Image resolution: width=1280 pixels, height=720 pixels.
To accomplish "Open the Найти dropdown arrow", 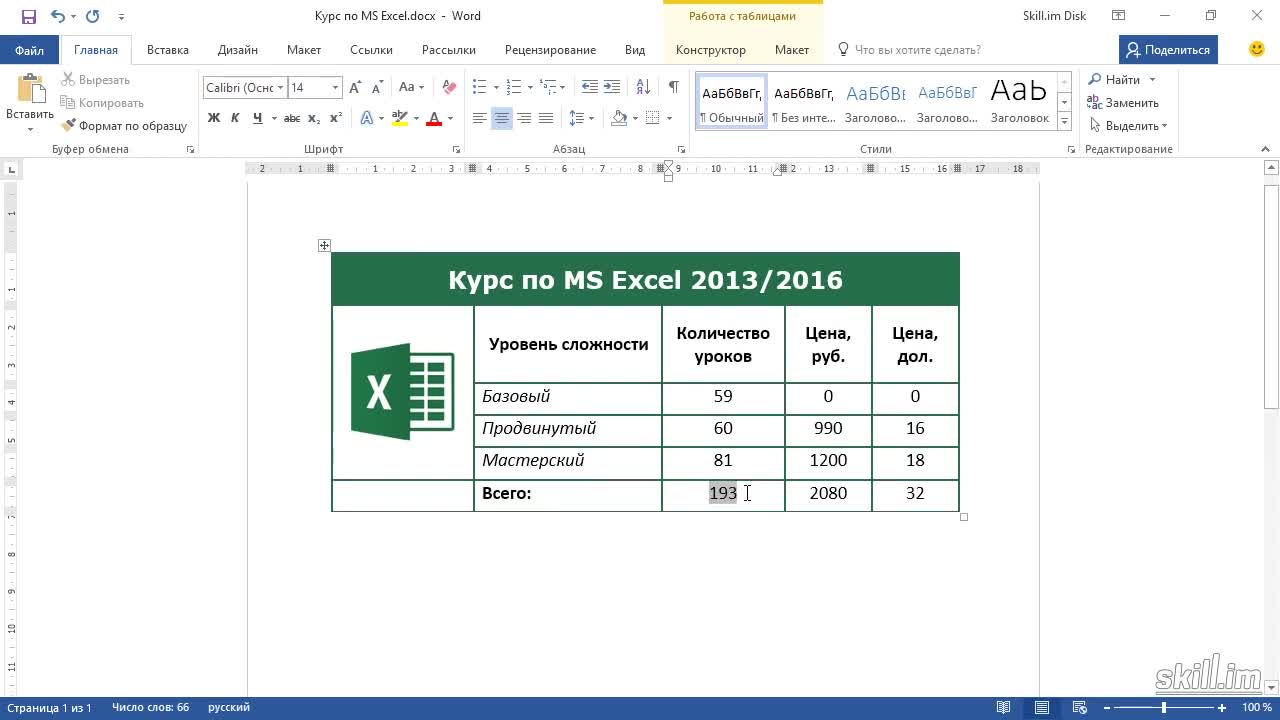I will click(x=1152, y=80).
